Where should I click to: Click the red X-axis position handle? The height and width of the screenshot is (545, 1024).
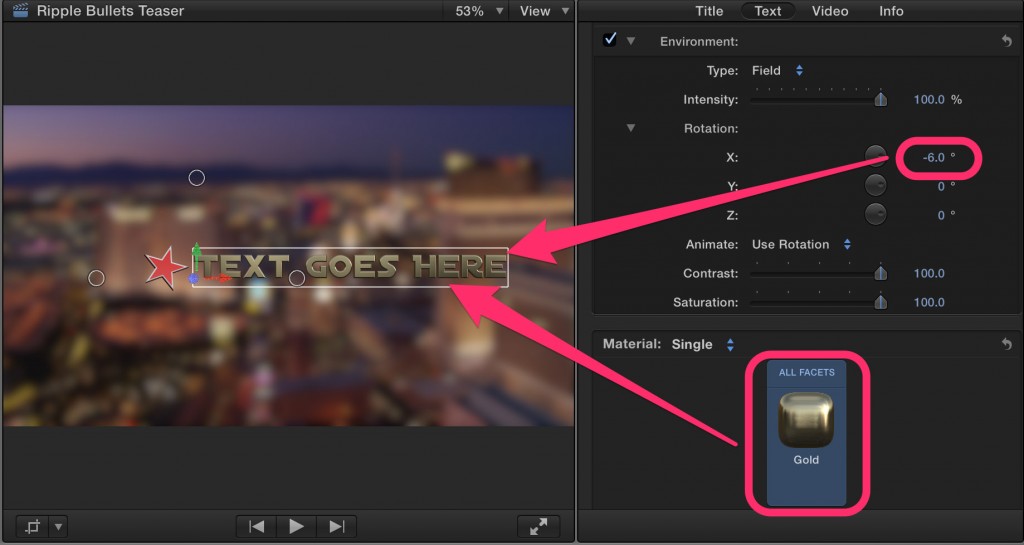coord(221,279)
